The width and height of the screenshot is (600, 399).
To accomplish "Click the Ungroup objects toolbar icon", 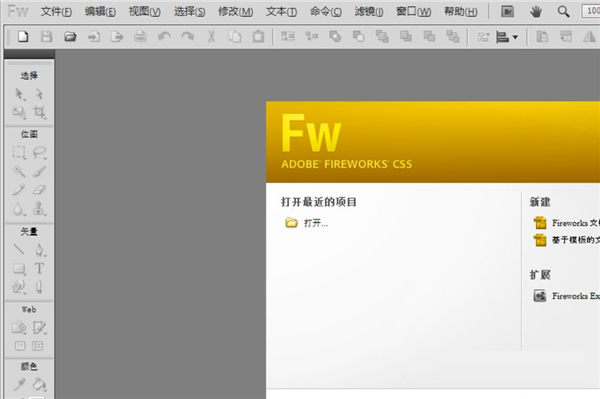I will click(x=311, y=36).
